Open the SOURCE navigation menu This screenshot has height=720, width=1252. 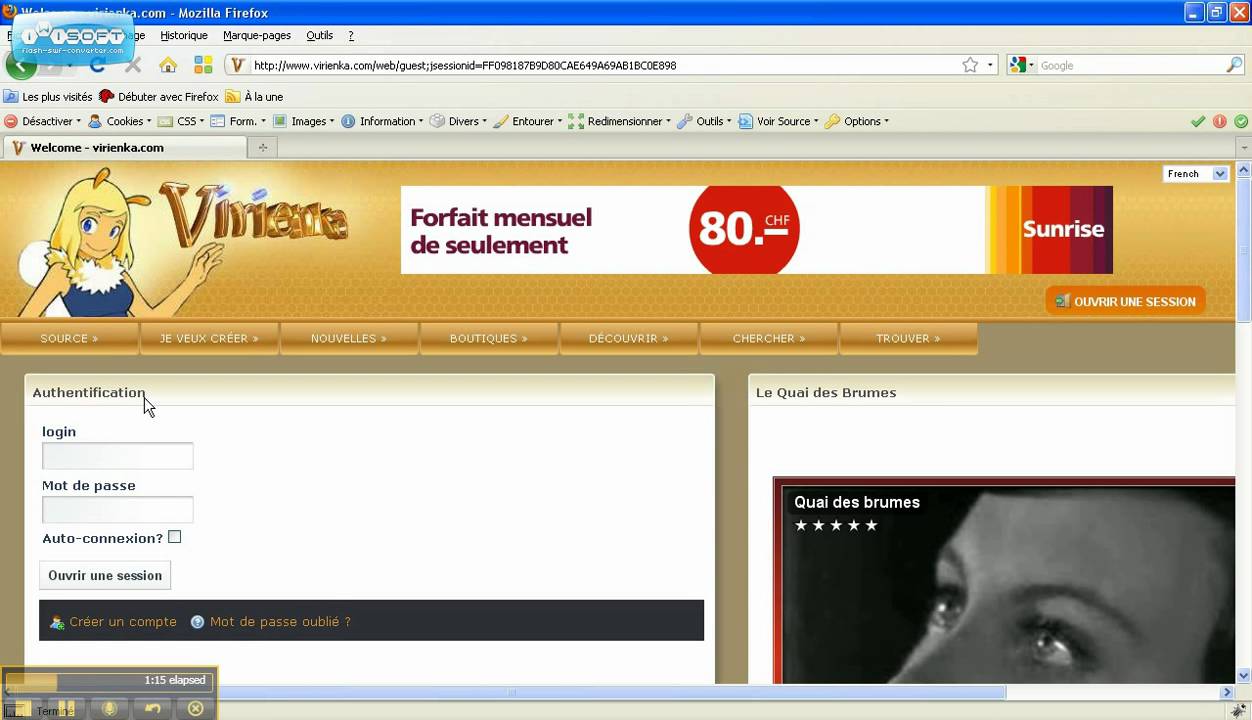point(69,338)
